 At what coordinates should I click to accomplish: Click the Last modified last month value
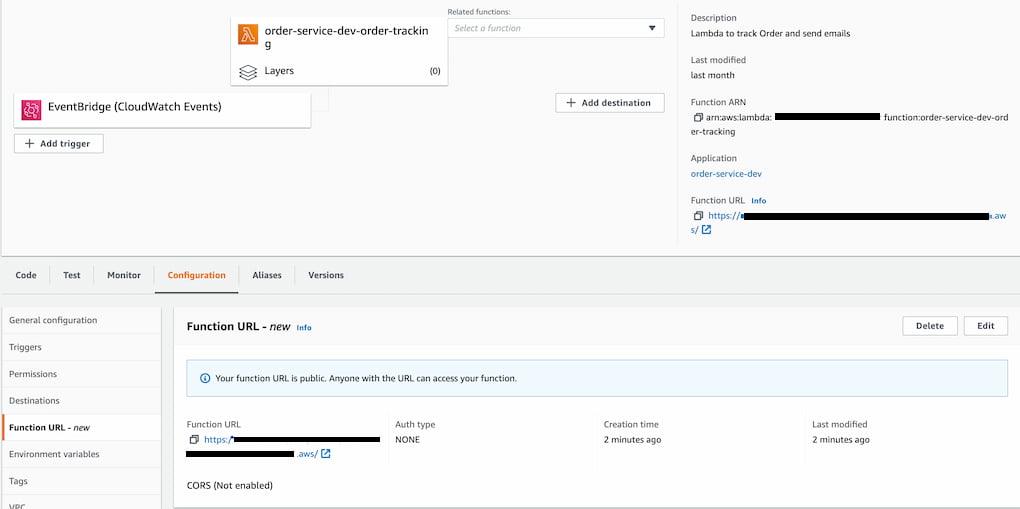point(712,75)
